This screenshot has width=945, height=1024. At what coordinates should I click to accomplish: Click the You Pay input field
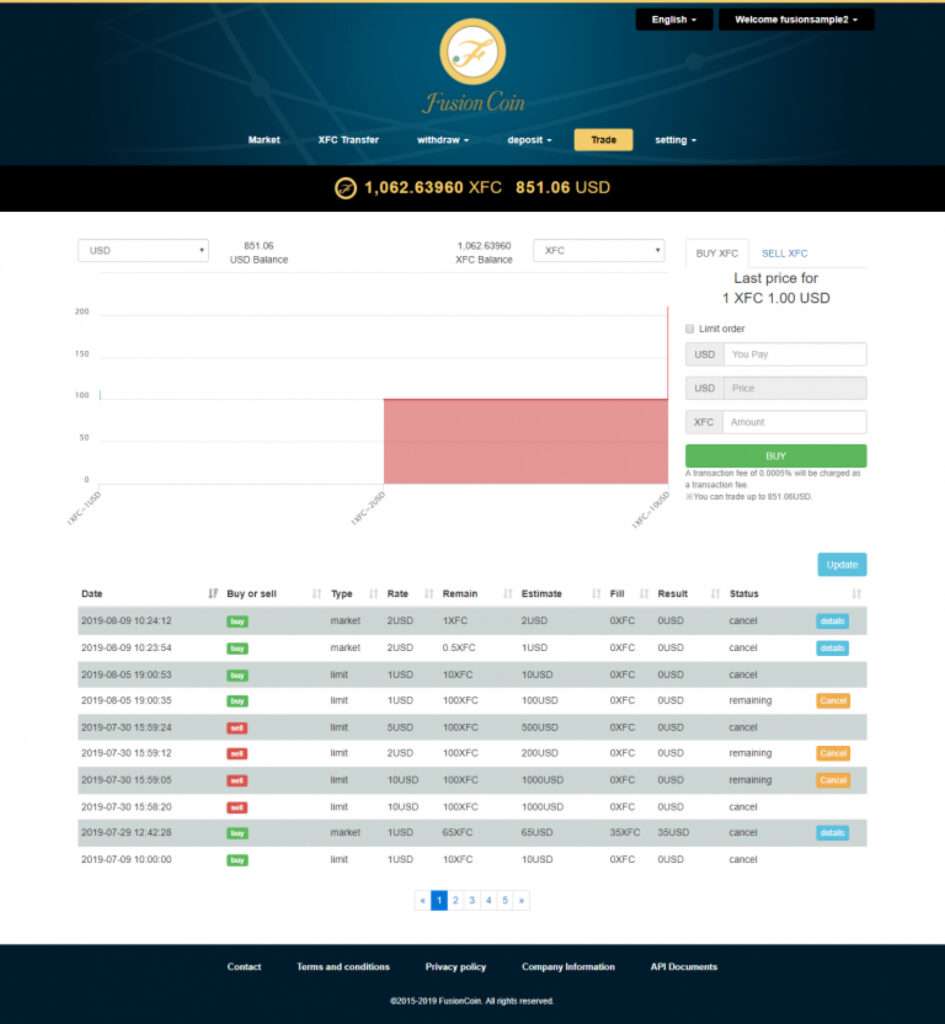point(794,354)
